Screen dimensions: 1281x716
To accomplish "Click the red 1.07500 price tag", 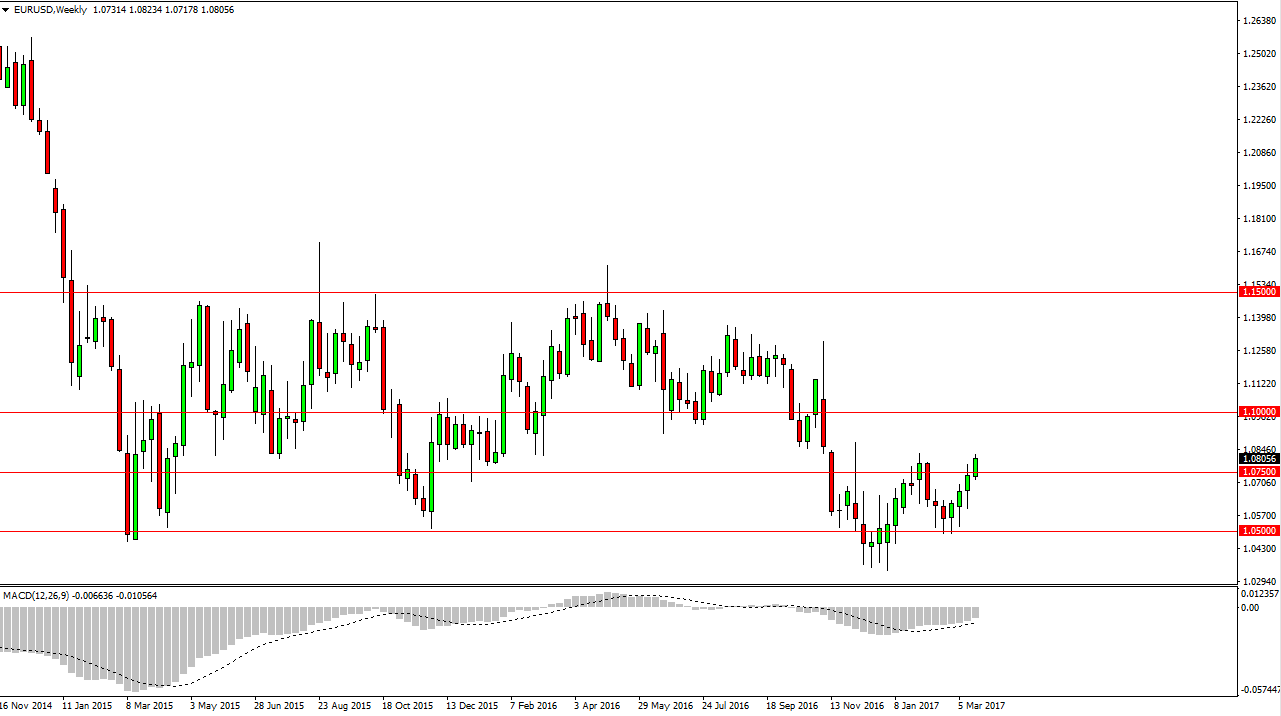I will pyautogui.click(x=1256, y=472).
